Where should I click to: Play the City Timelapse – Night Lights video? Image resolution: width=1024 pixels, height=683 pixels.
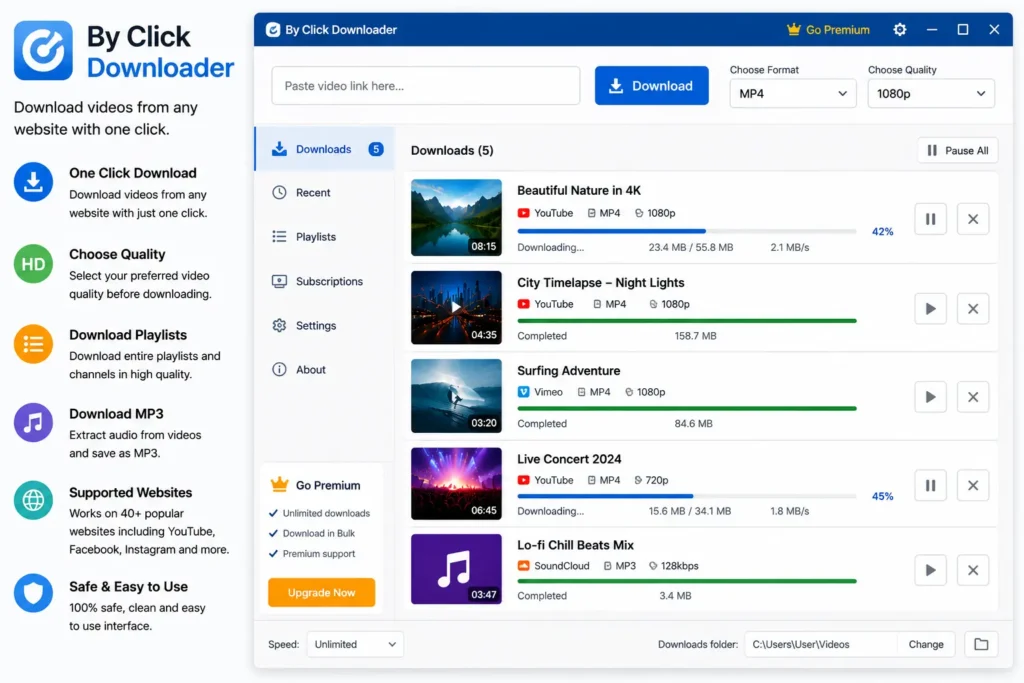coord(930,309)
